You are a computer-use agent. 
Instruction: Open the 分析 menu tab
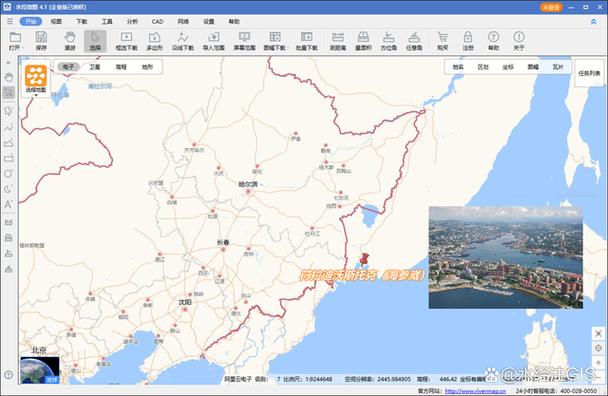[132, 21]
